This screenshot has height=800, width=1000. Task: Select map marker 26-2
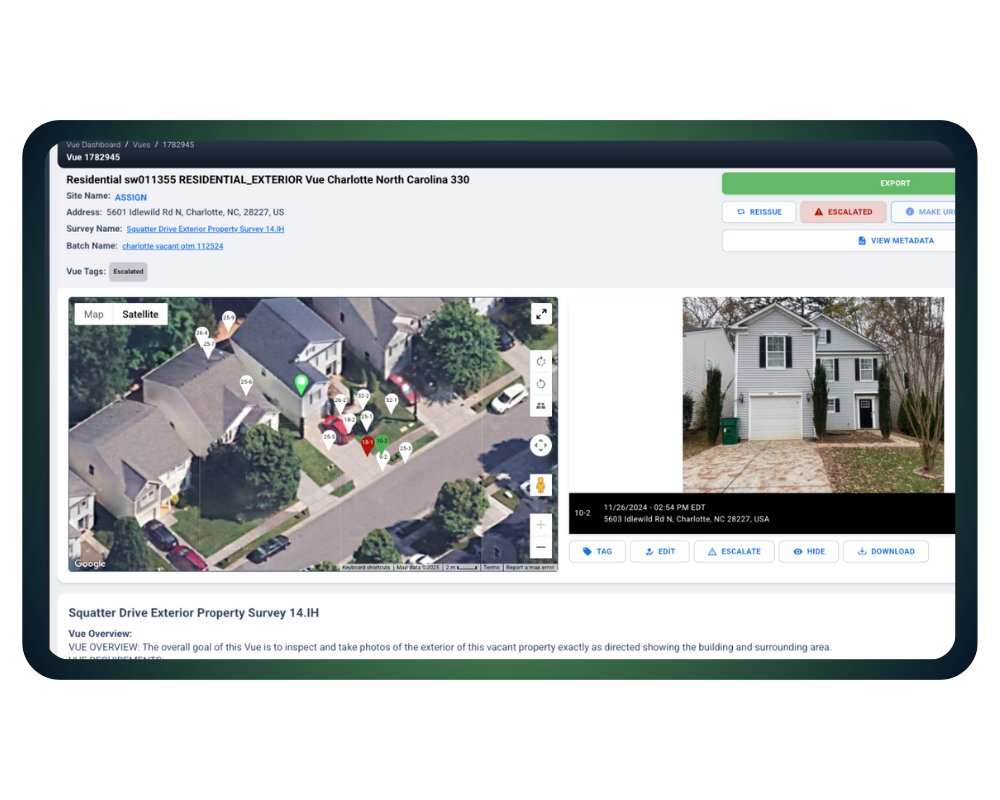pyautogui.click(x=340, y=403)
